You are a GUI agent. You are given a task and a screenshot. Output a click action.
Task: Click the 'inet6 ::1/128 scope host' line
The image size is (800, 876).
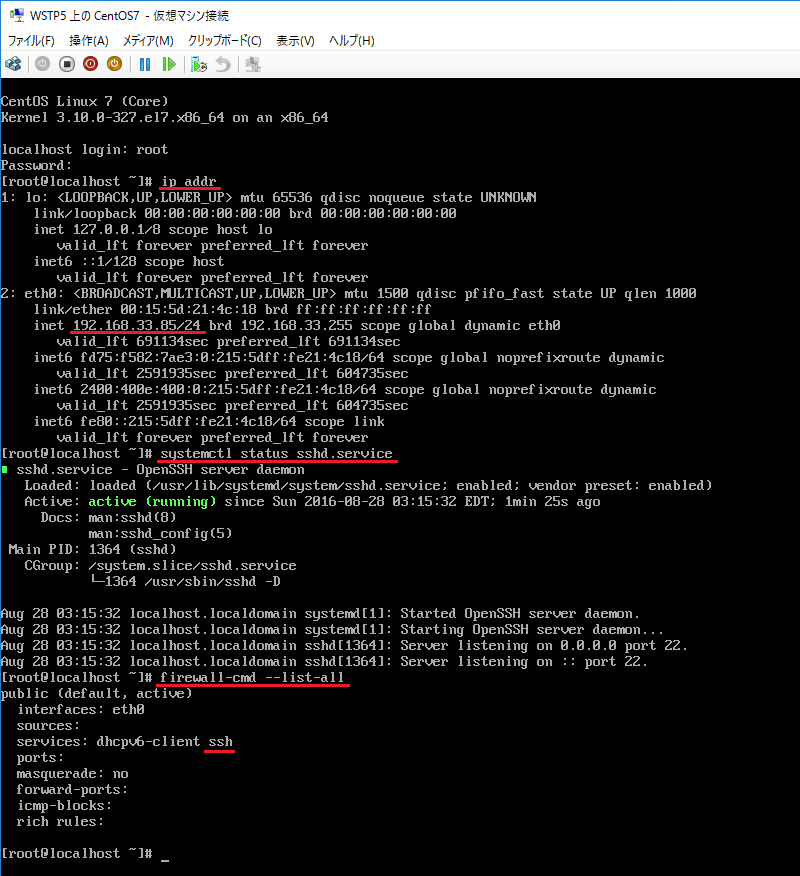pos(128,261)
